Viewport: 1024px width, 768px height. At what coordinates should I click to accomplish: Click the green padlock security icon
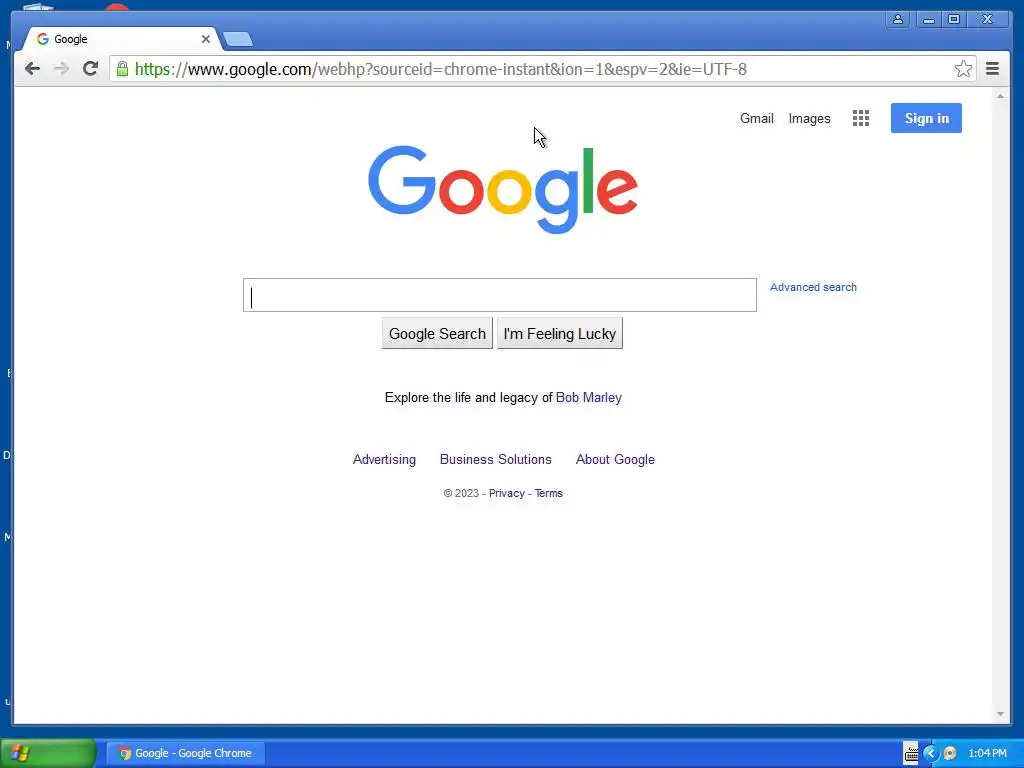[x=122, y=69]
